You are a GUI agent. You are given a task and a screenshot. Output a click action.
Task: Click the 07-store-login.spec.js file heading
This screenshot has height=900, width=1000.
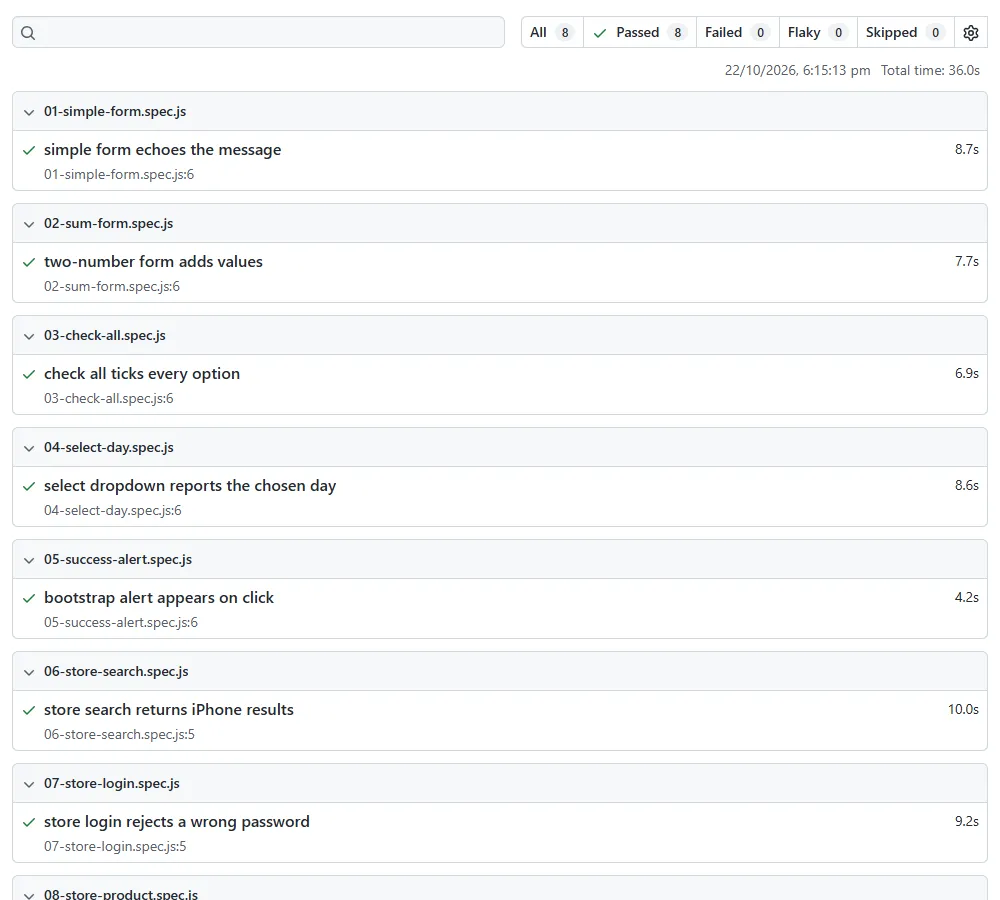tap(112, 783)
